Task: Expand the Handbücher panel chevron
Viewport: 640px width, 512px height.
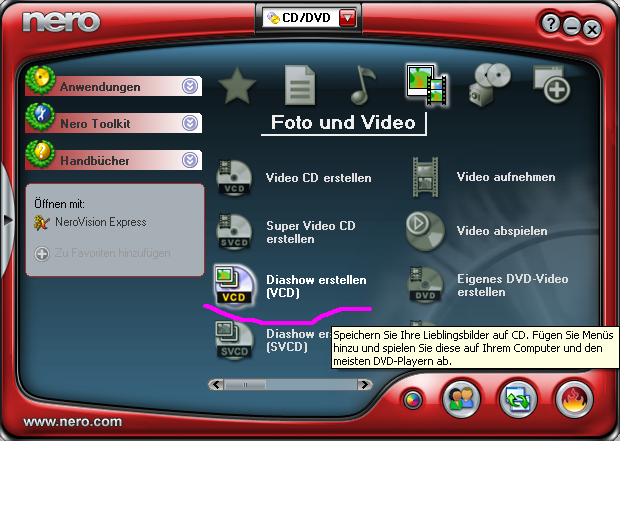Action: click(190, 160)
